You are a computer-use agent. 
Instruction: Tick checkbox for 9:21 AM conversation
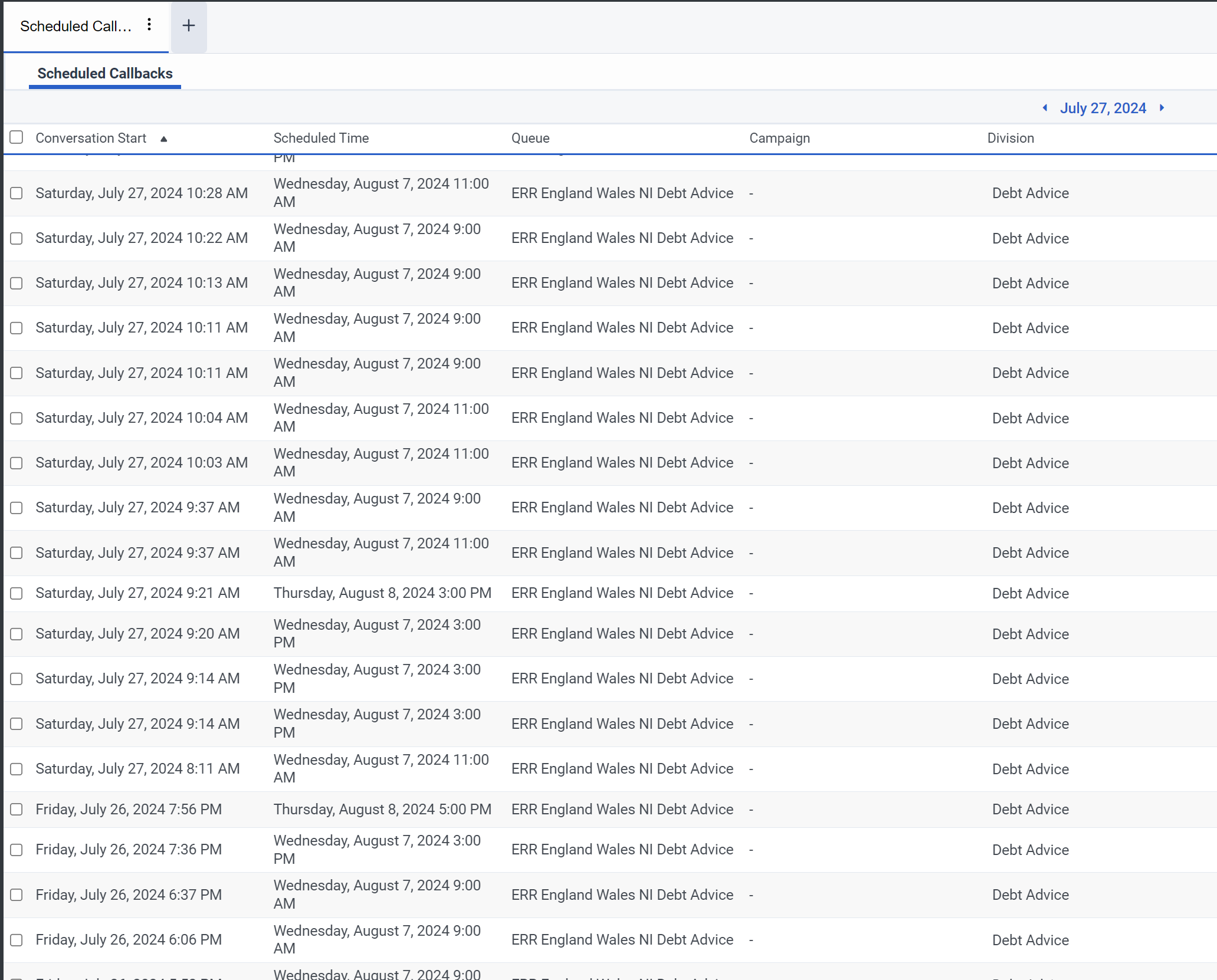click(x=17, y=593)
